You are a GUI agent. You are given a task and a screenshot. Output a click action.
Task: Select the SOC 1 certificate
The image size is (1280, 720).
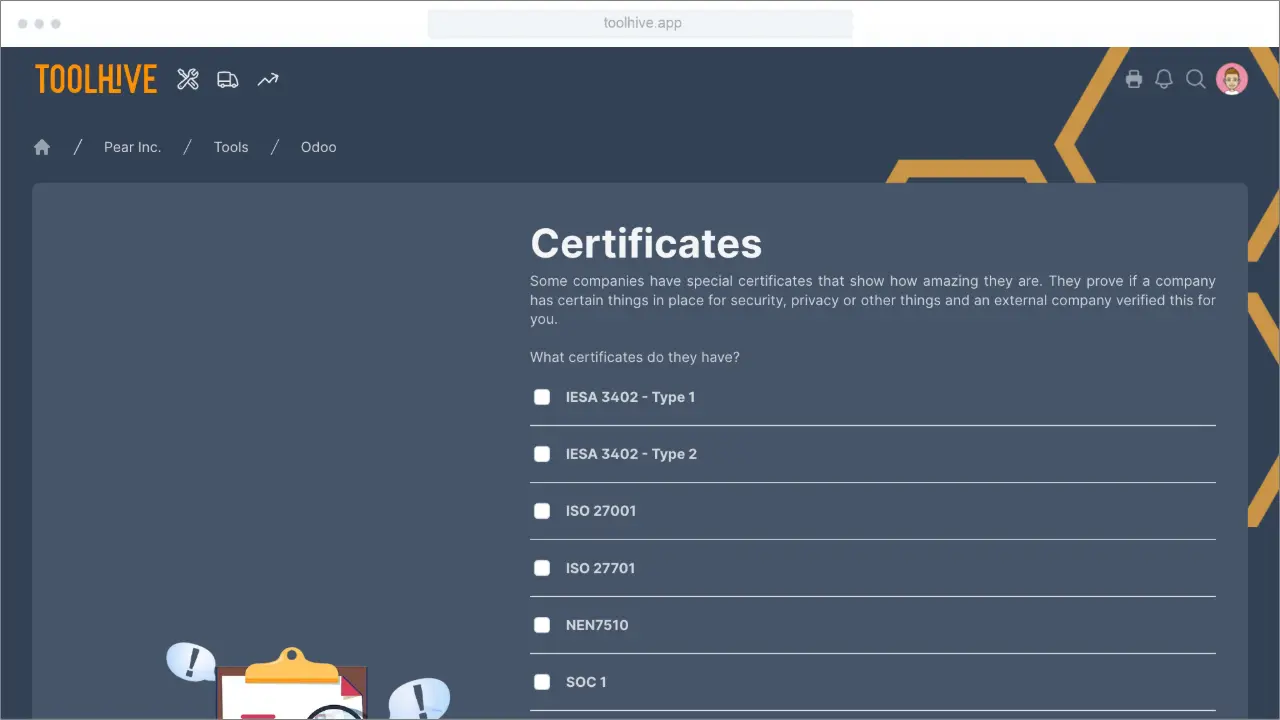coord(541,682)
